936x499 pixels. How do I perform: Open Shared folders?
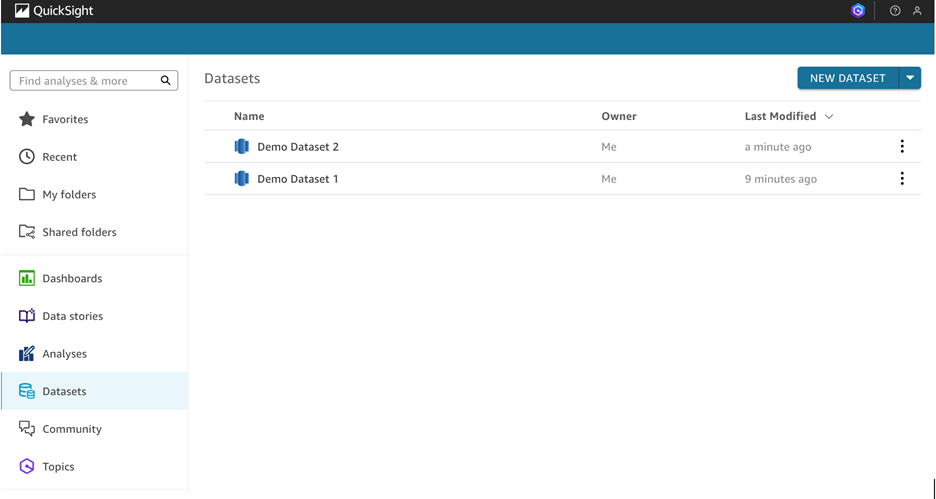(x=79, y=232)
